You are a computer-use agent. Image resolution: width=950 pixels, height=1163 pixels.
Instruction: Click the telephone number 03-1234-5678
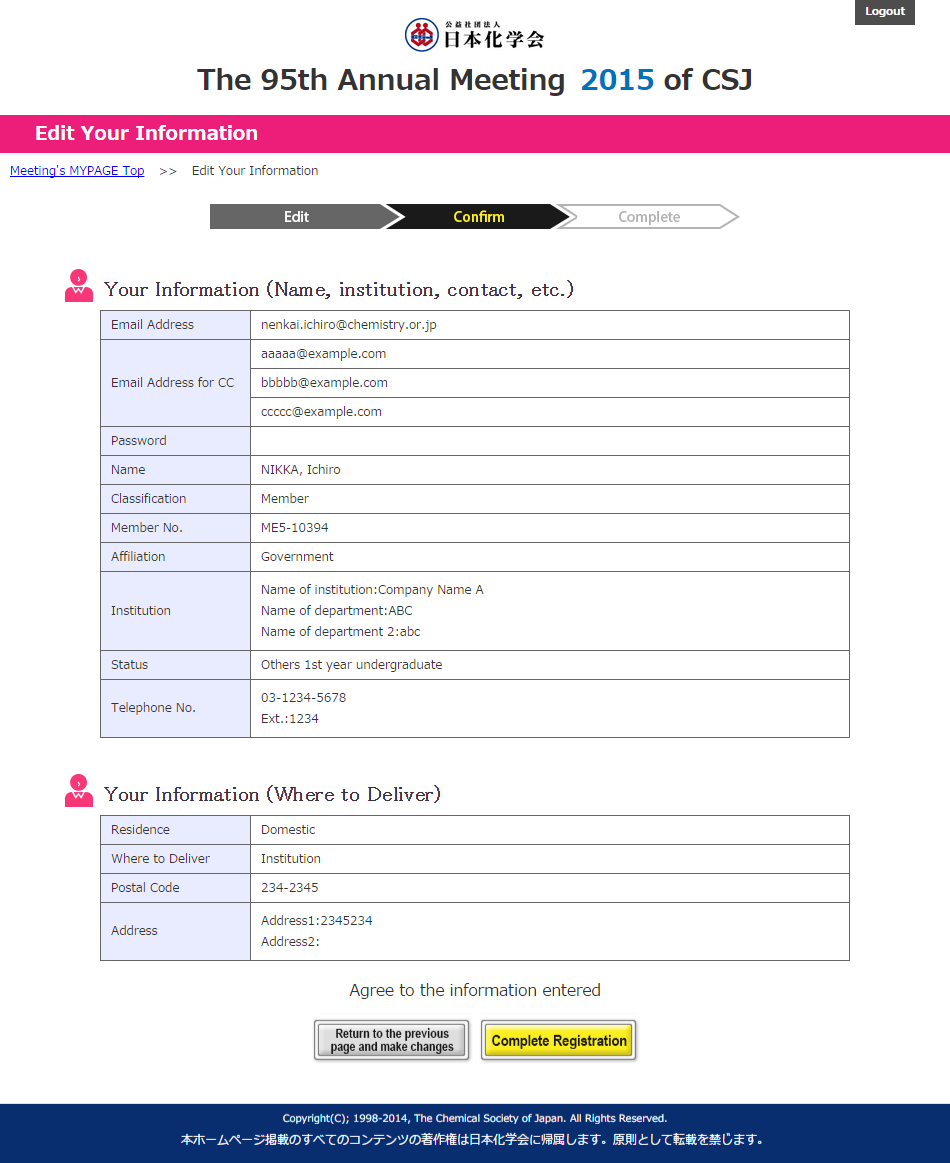point(303,697)
